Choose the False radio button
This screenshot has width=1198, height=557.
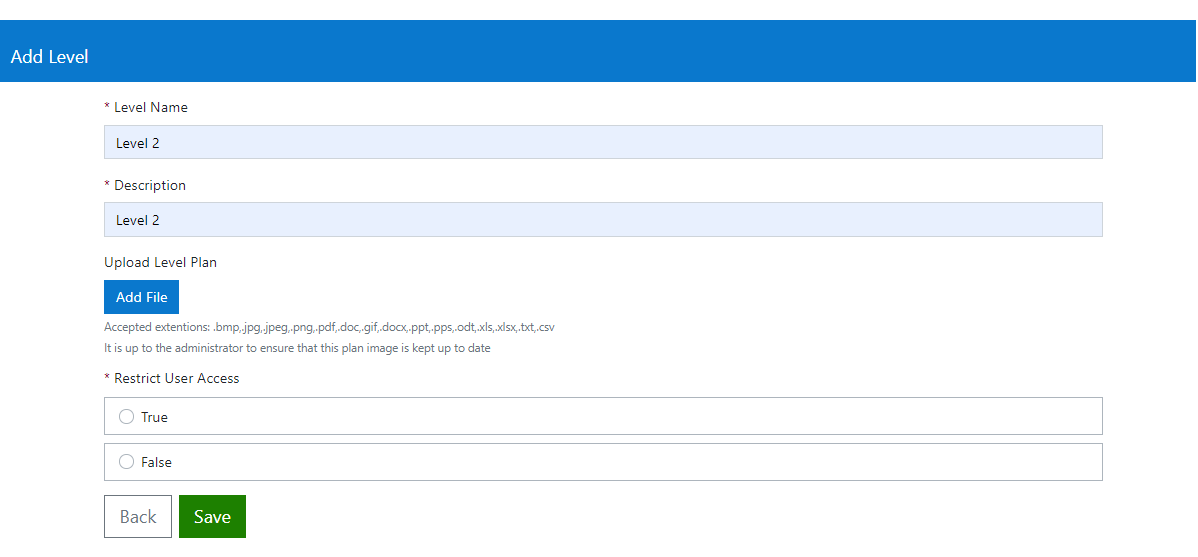127,462
